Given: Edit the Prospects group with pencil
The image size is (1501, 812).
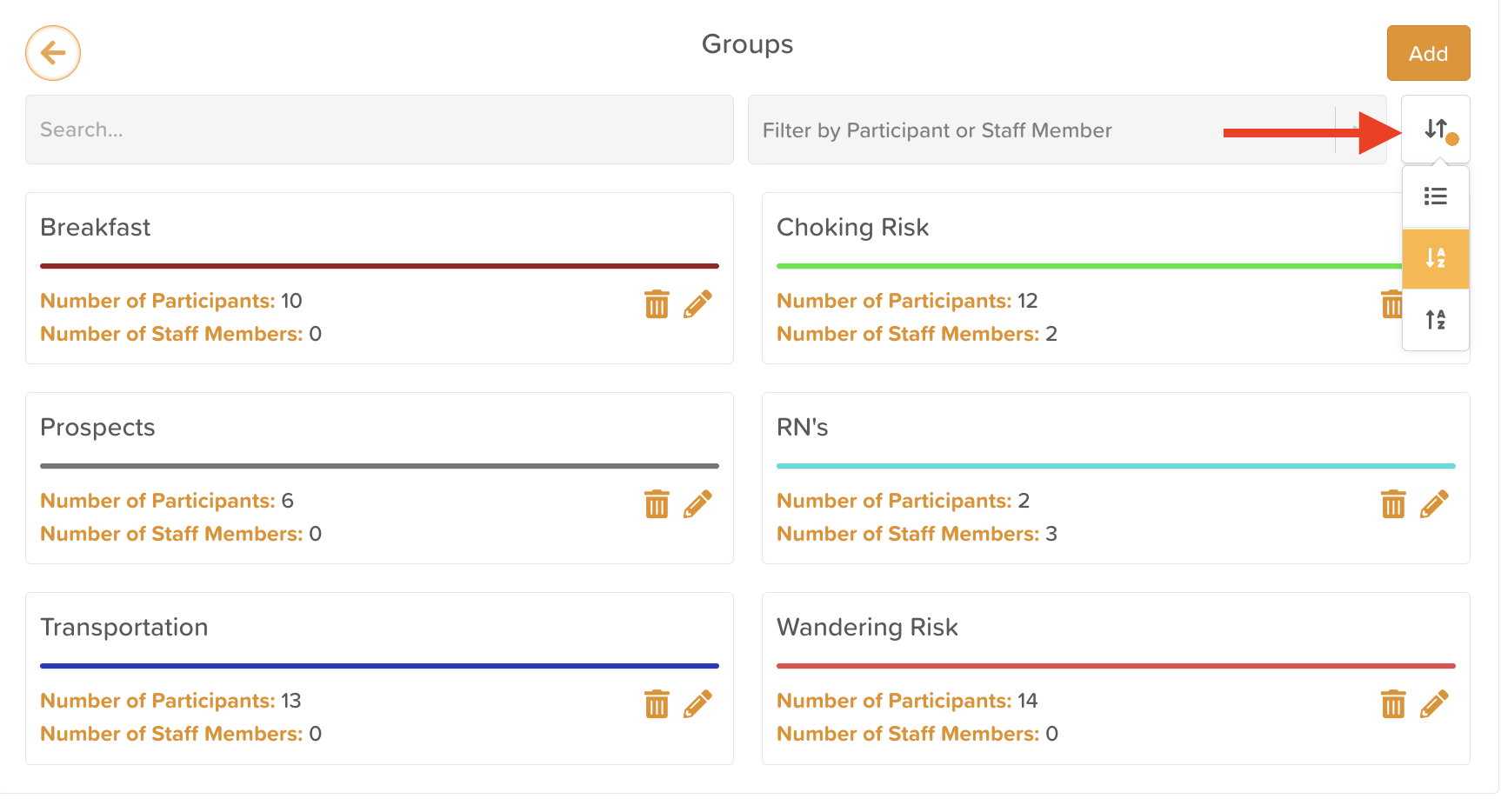Looking at the screenshot, I should pos(697,504).
